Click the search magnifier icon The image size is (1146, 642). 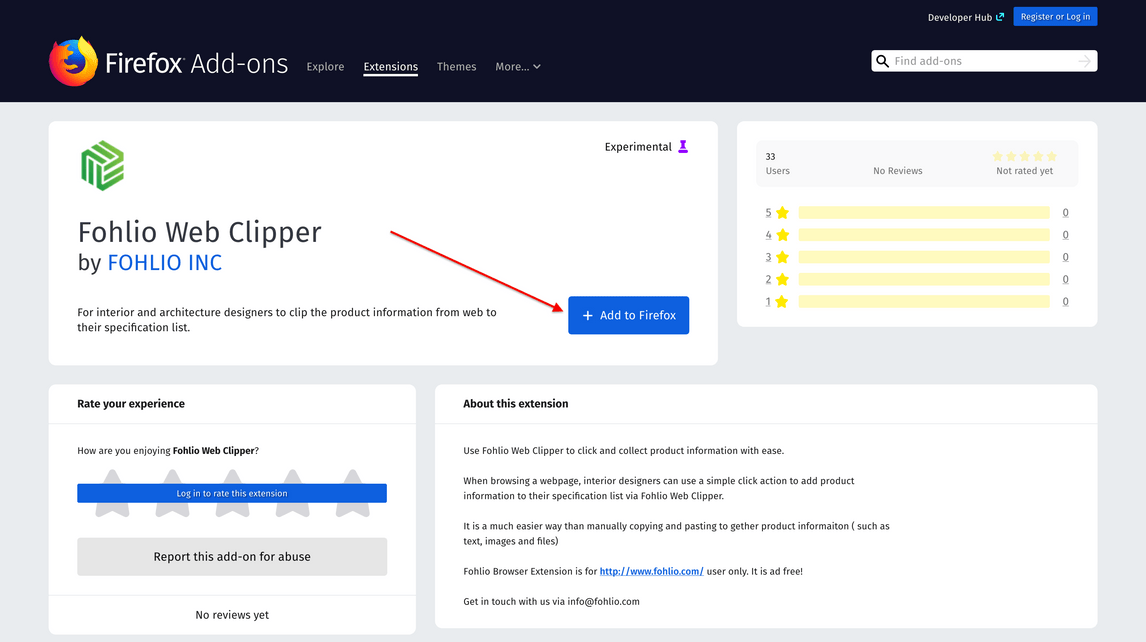coord(883,61)
